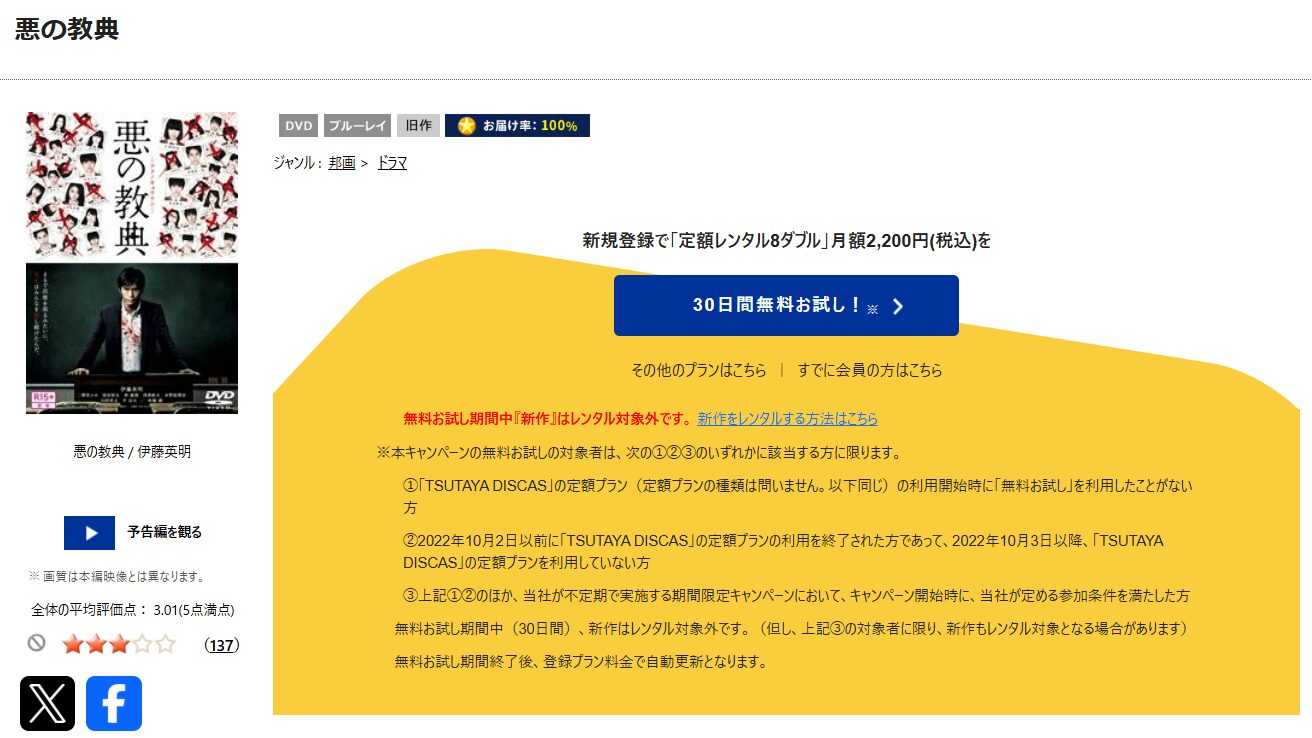Image resolution: width=1312 pixels, height=738 pixels.
Task: Start the 30日間無料お試し button
Action: point(786,306)
